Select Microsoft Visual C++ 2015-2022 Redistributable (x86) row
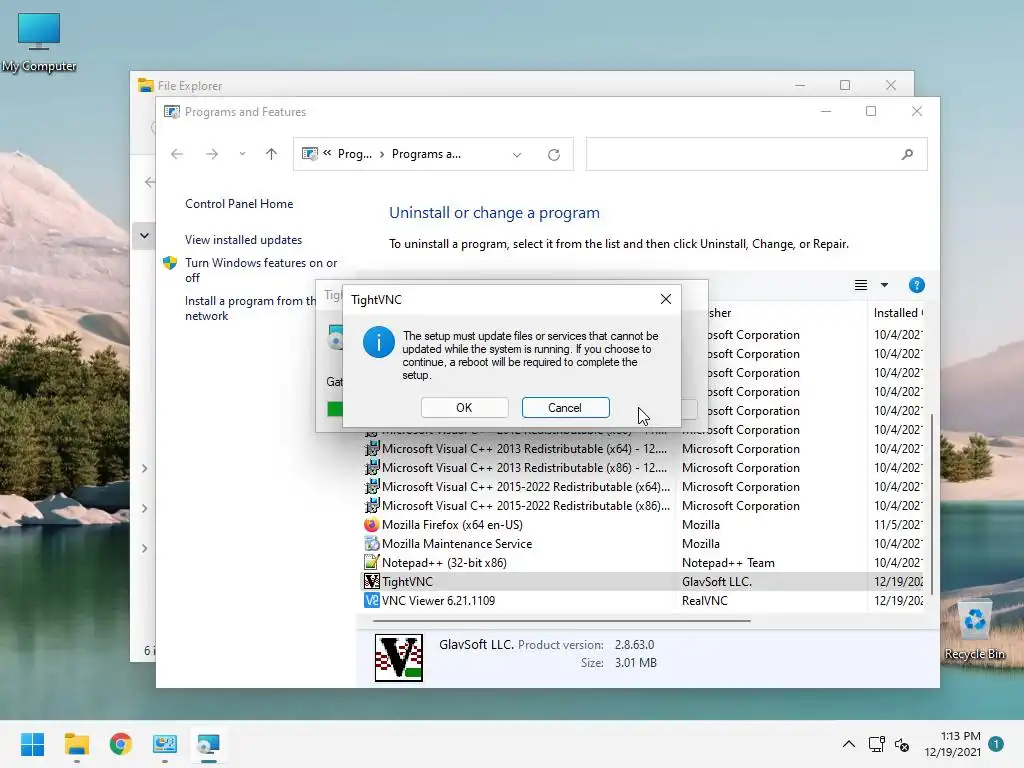 [643, 505]
